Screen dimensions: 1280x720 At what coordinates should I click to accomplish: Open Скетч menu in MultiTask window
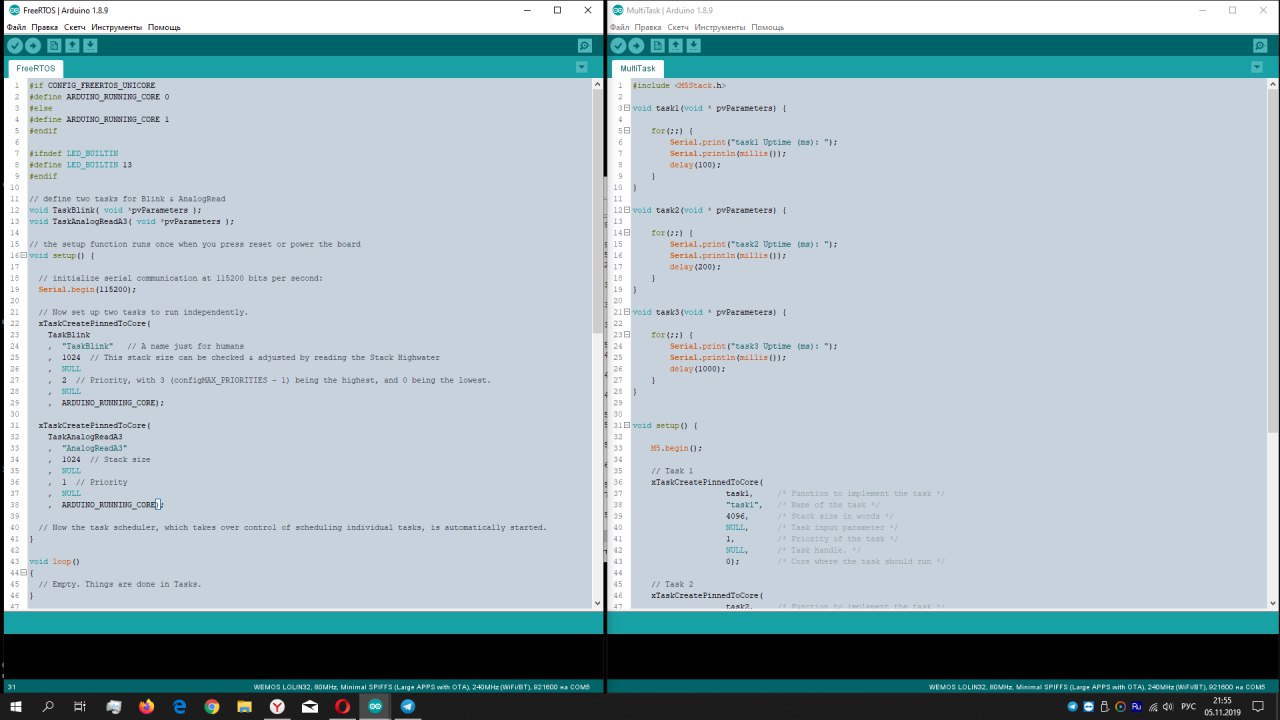pyautogui.click(x=677, y=27)
